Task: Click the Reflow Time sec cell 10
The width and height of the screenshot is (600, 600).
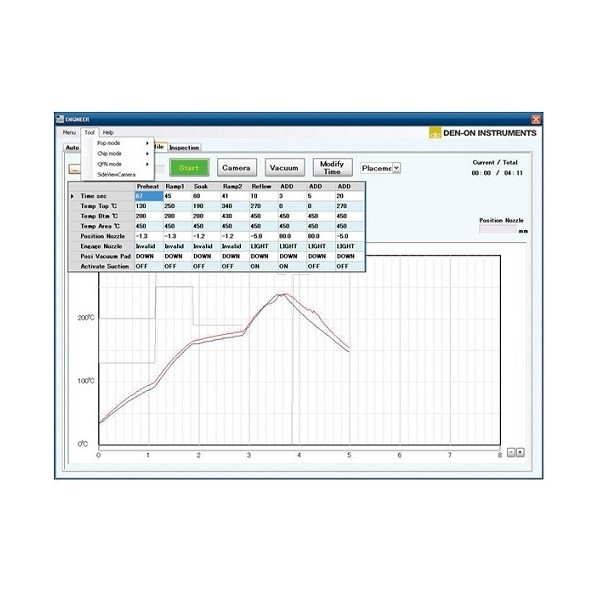Action: coord(264,196)
